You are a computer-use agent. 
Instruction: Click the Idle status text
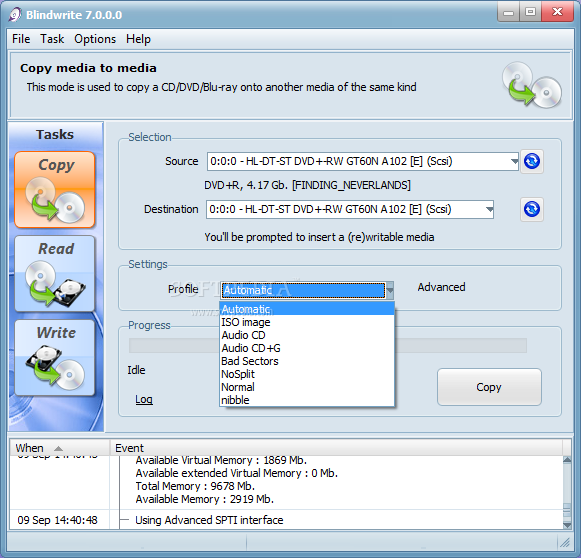point(136,370)
